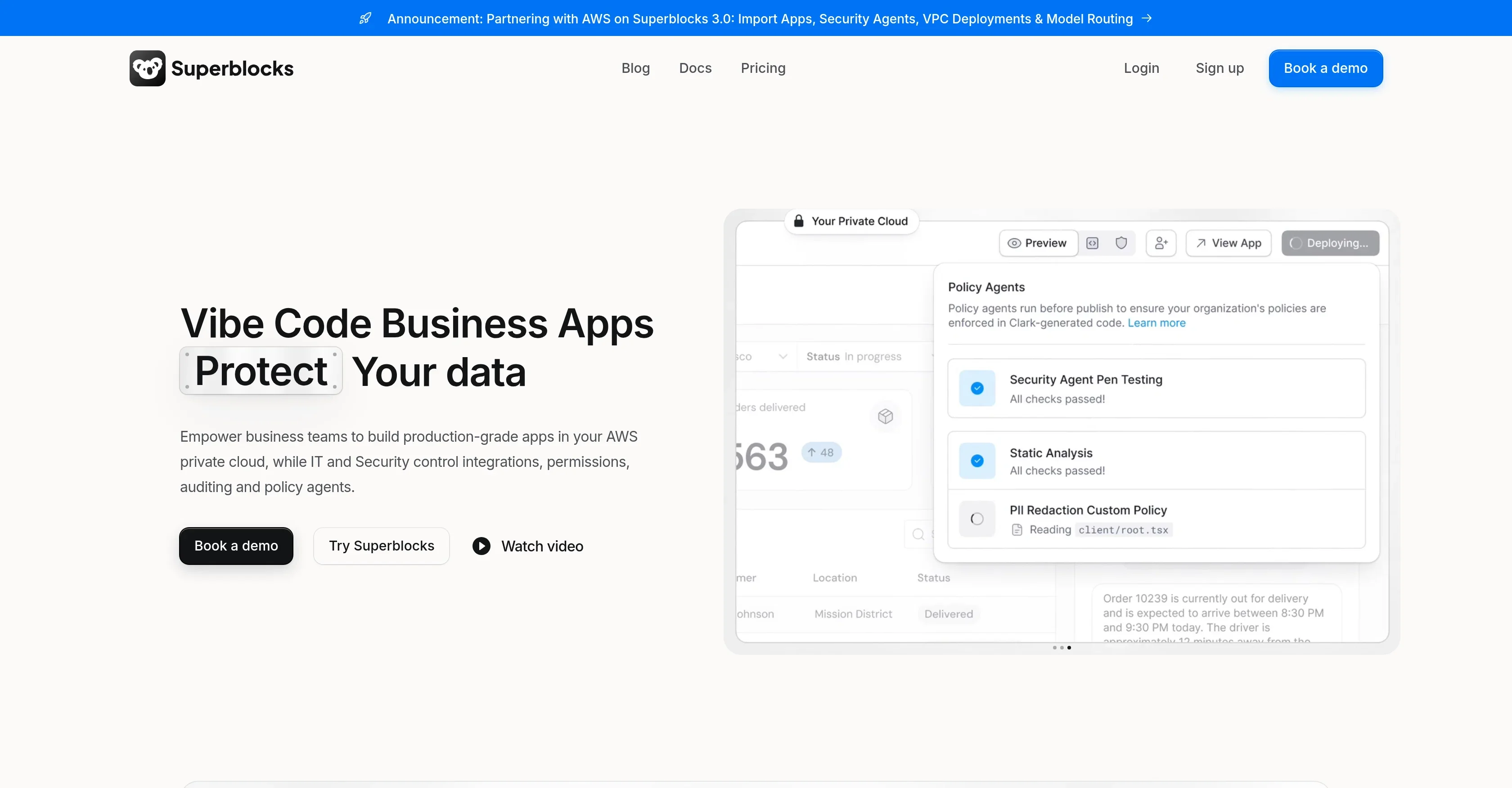Viewport: 1512px width, 788px height.
Task: Click the Security Agent Pen Testing checkmark
Action: [977, 388]
